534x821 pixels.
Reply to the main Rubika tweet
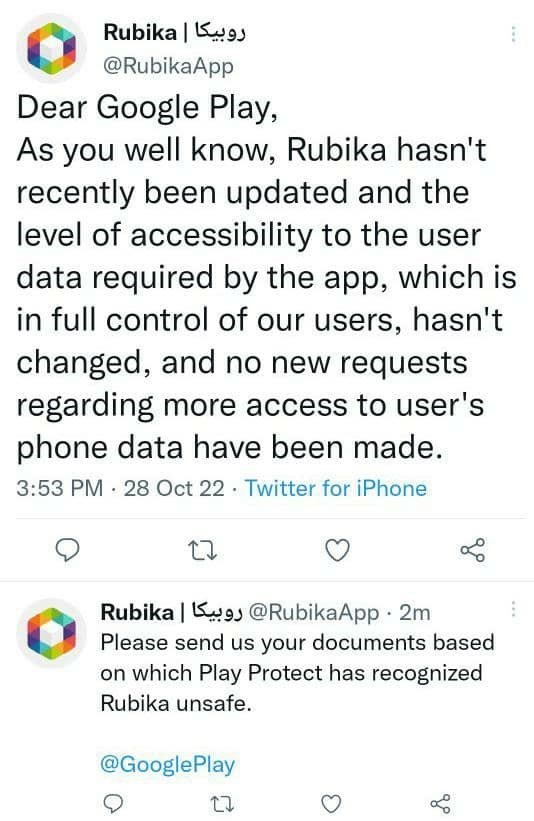point(68,551)
